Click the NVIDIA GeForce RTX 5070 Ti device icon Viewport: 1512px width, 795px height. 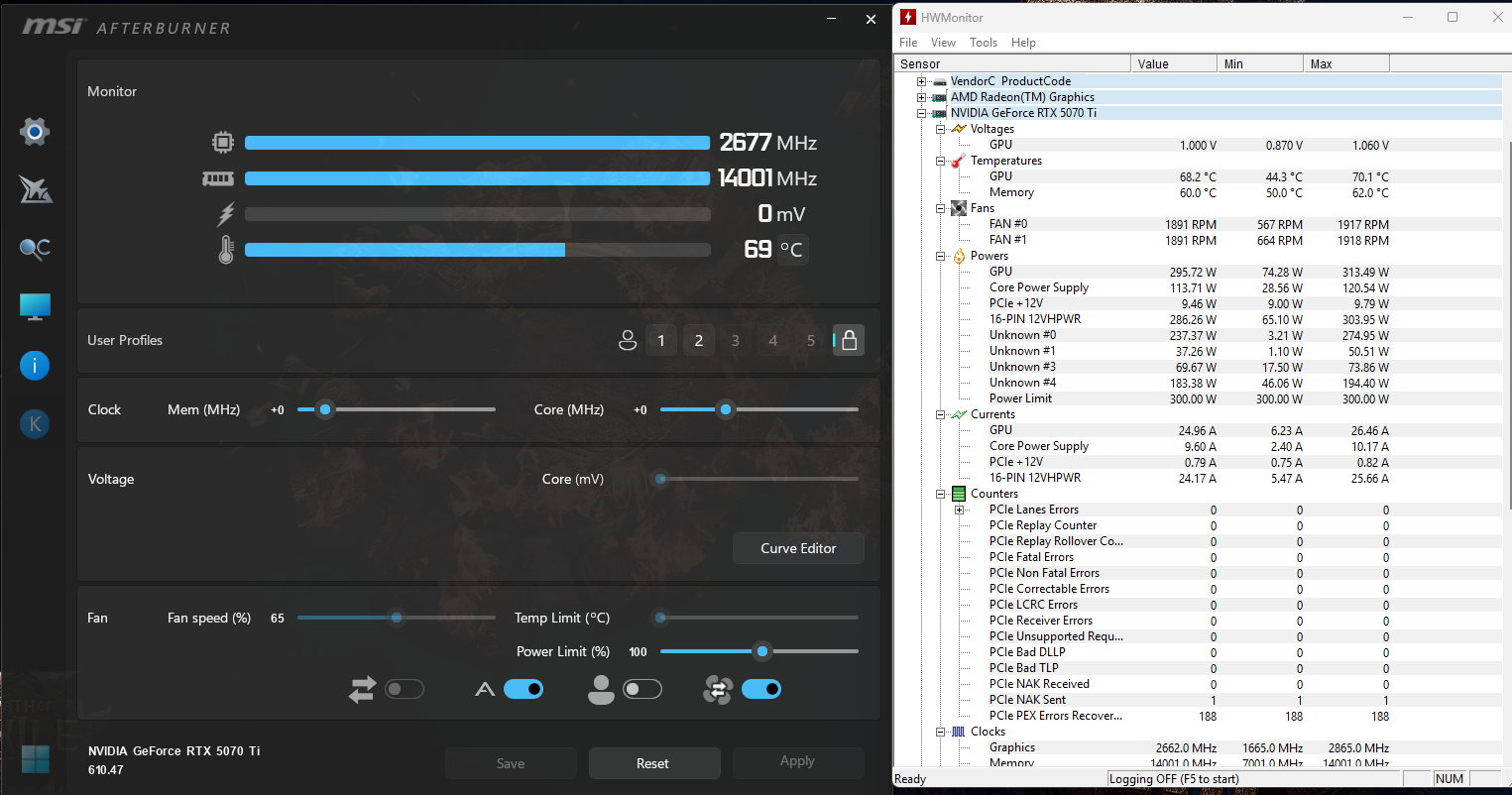[x=940, y=113]
